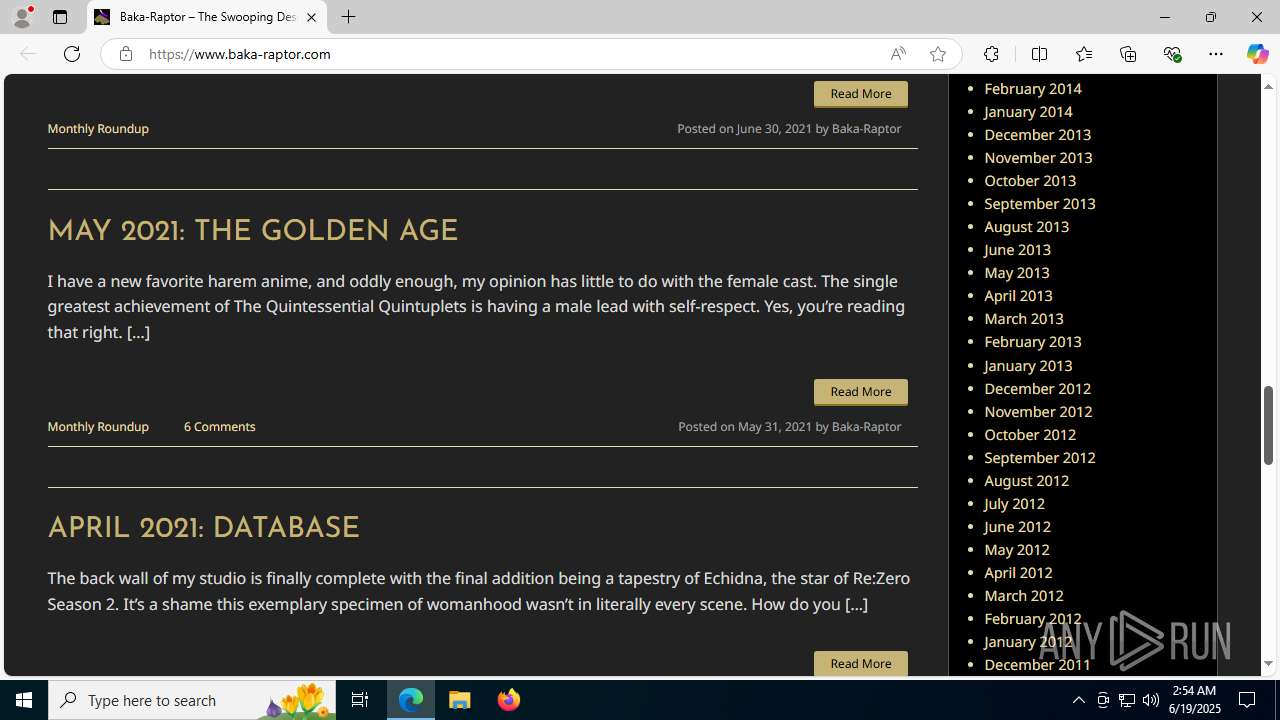Open September 2013 archive

(1040, 204)
